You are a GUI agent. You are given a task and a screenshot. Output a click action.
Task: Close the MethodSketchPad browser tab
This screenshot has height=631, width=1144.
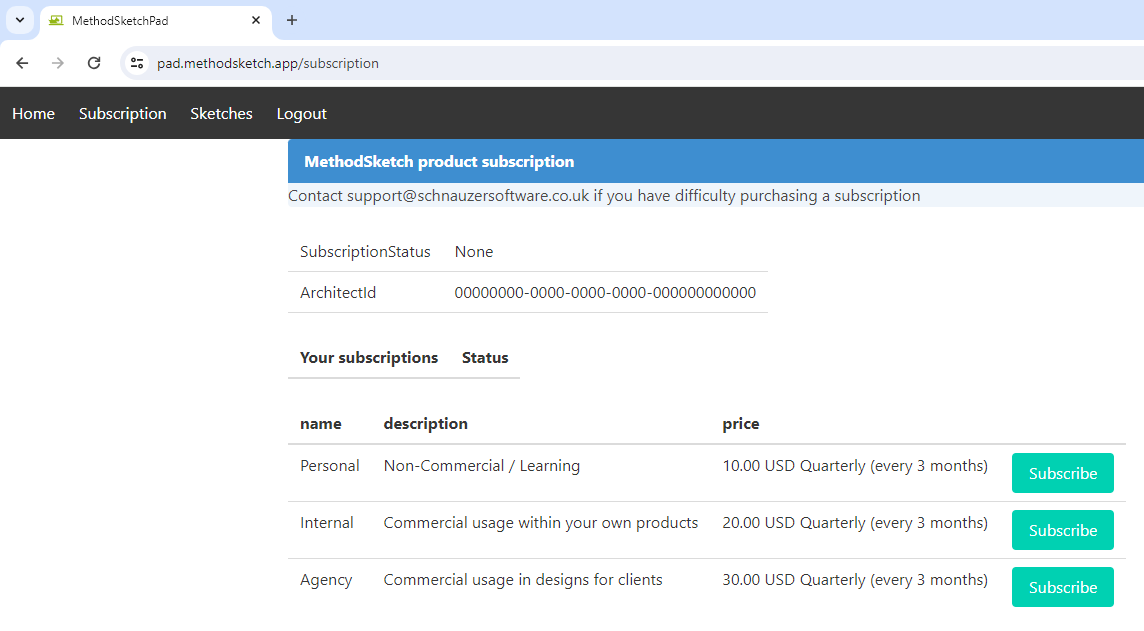coord(256,20)
